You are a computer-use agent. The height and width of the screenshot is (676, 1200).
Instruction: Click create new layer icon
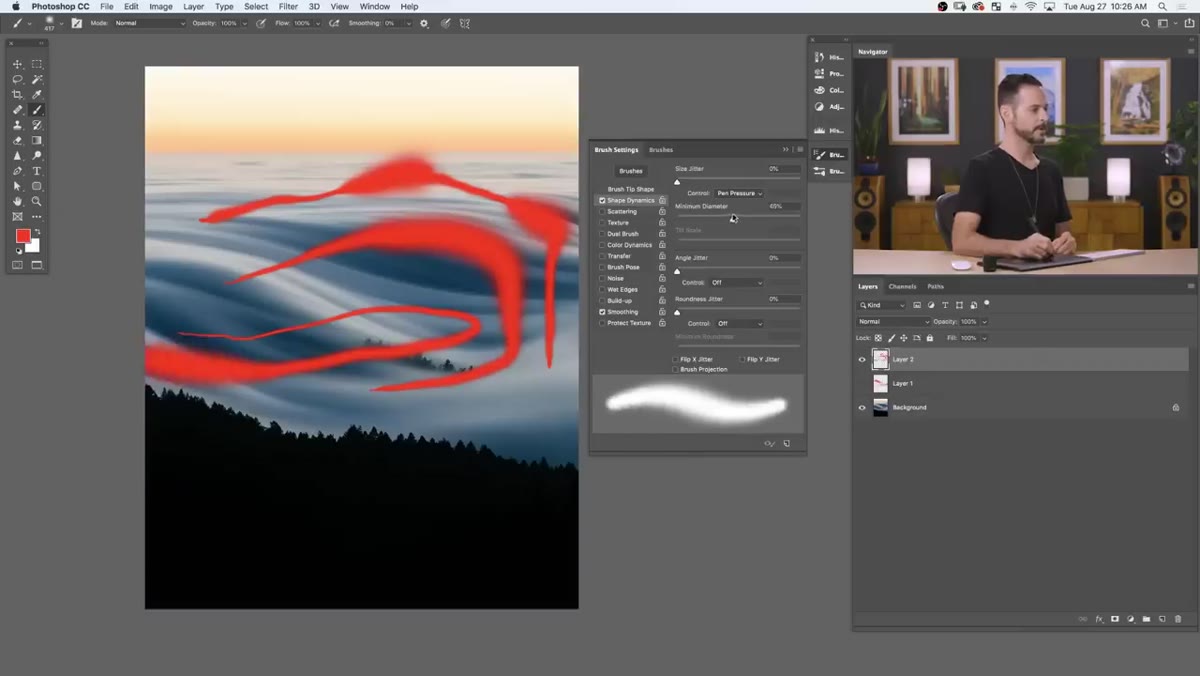point(1162,619)
